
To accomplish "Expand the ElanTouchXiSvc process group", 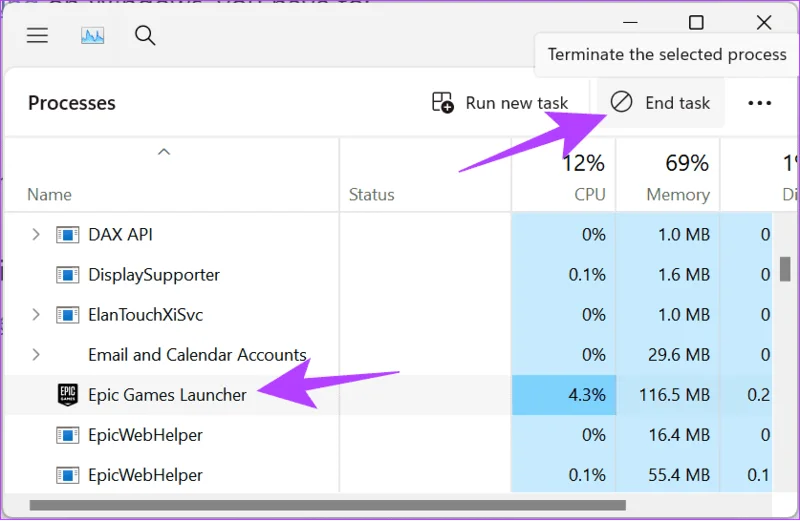I will pos(36,315).
